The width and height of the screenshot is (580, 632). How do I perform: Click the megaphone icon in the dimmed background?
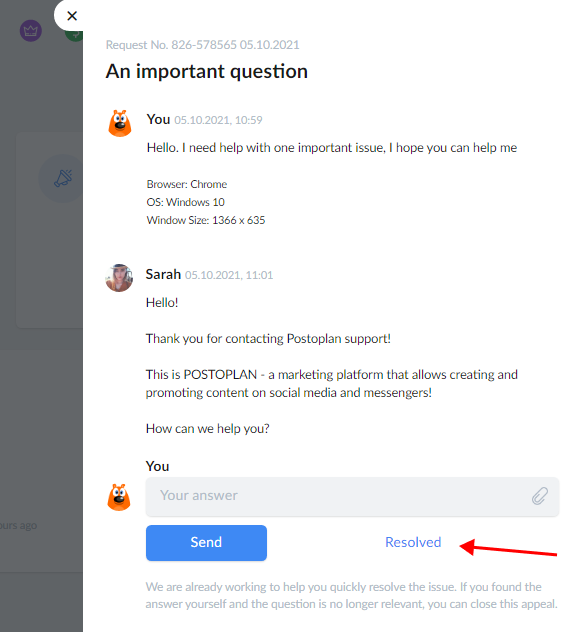tap(63, 178)
